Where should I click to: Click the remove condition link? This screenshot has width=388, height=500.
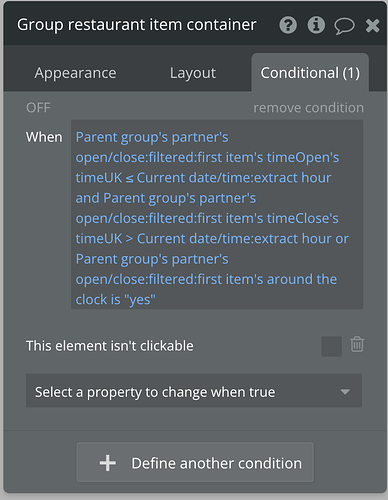click(x=308, y=108)
